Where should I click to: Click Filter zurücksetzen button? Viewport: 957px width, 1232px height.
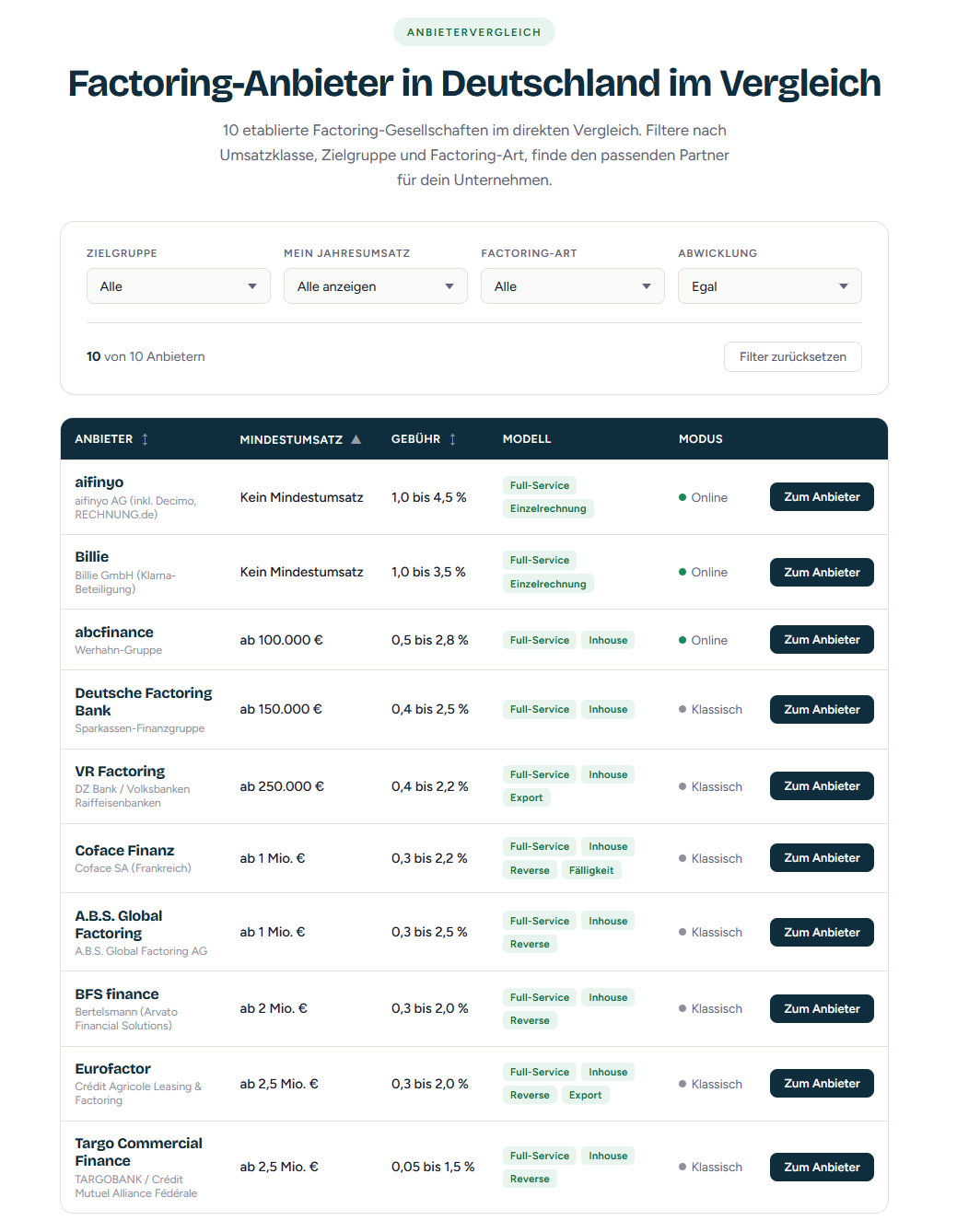793,356
